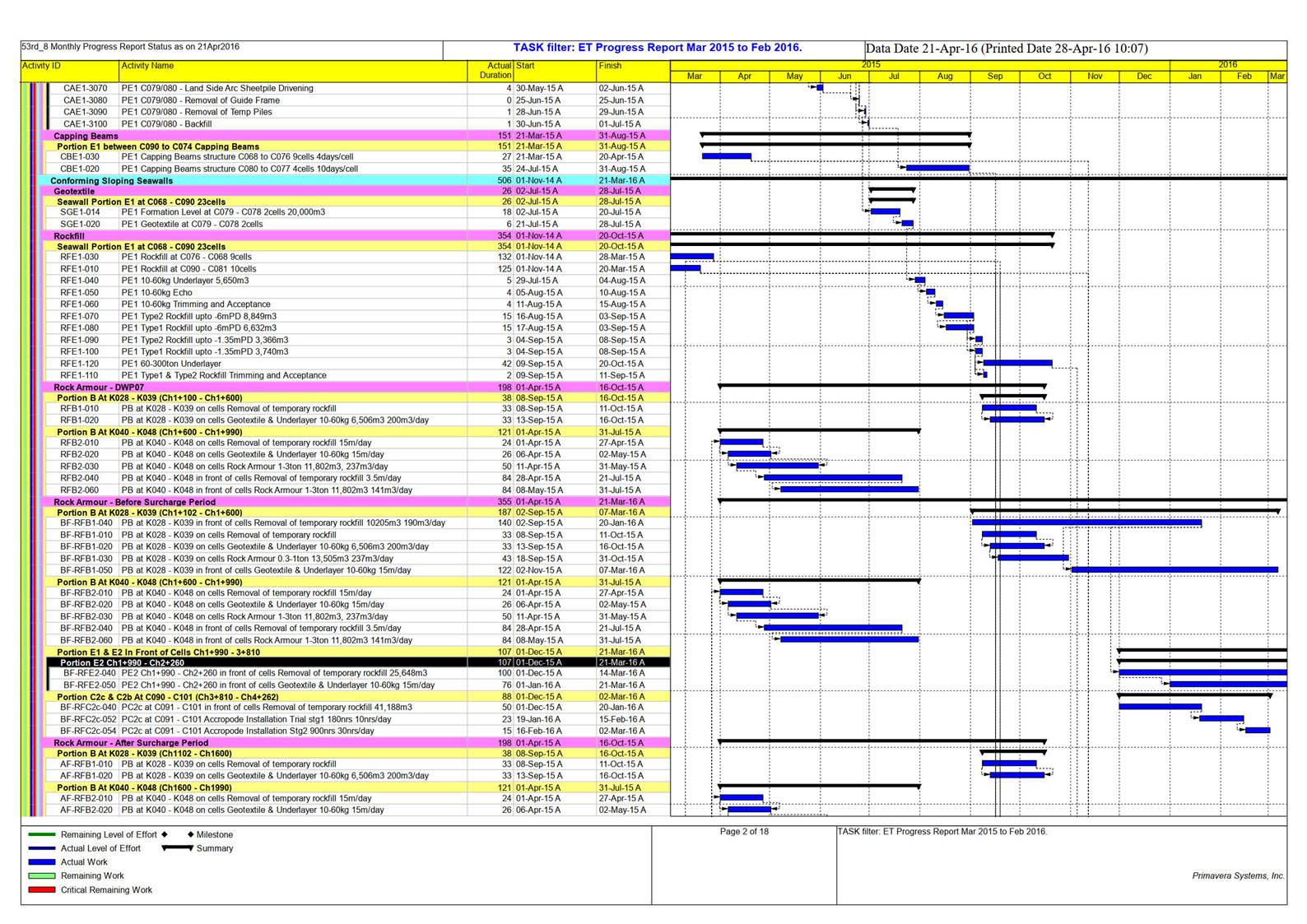Select the 2016 year band in timescale
1307x924 pixels.
tap(1228, 65)
